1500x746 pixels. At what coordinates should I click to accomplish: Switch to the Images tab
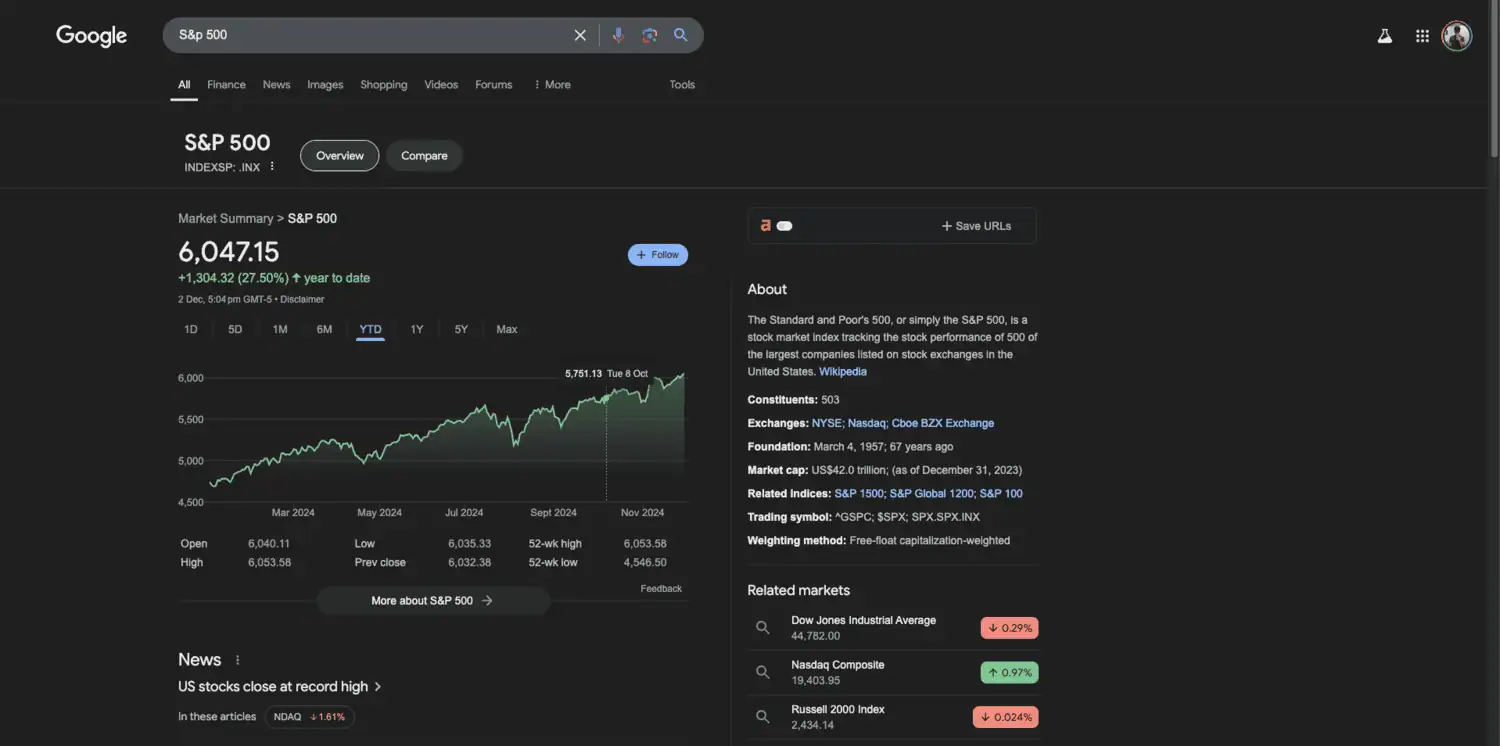325,85
